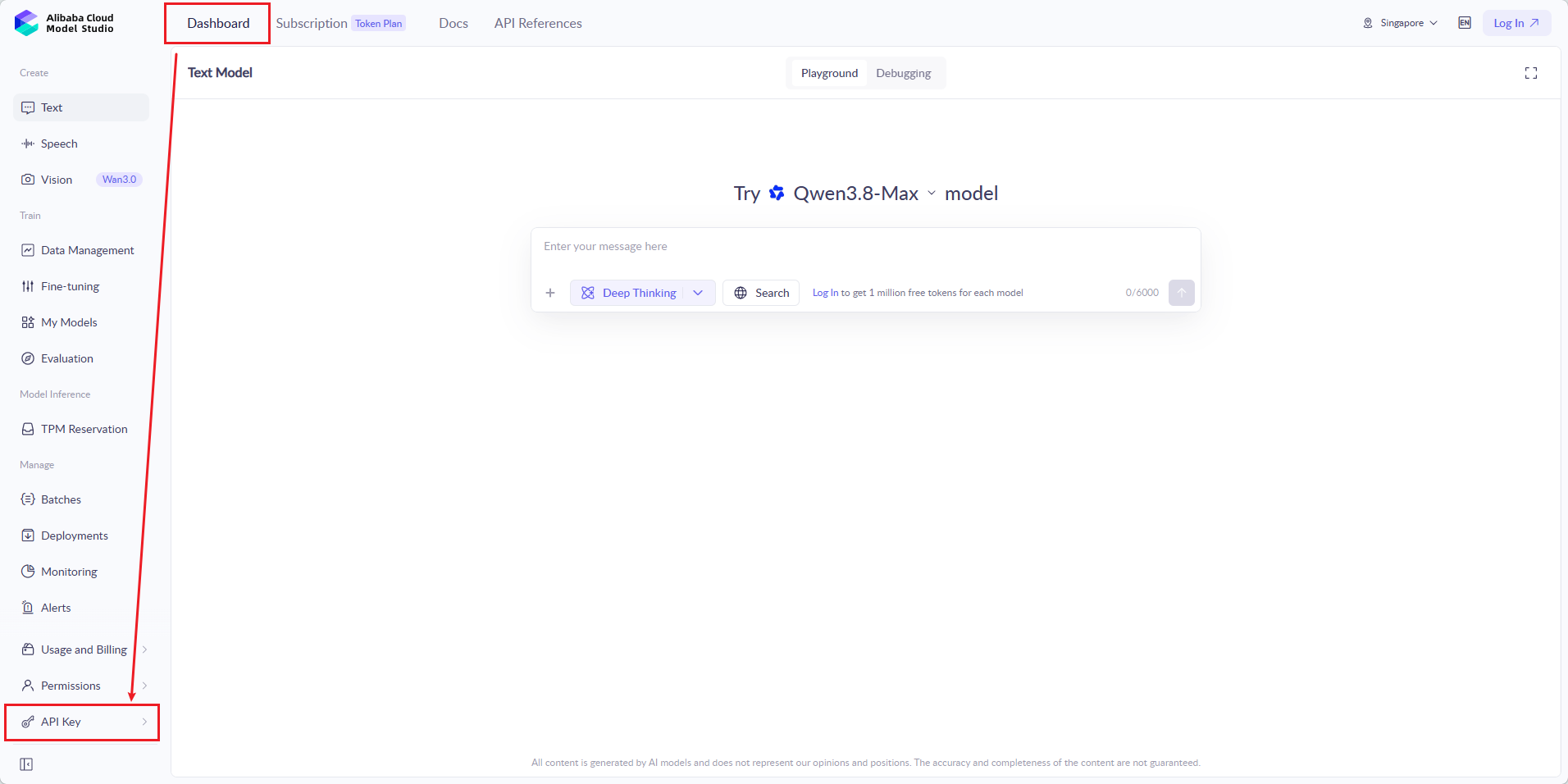Screen dimensions: 1568x784
Task: Open the Subscription tab
Action: point(312,23)
